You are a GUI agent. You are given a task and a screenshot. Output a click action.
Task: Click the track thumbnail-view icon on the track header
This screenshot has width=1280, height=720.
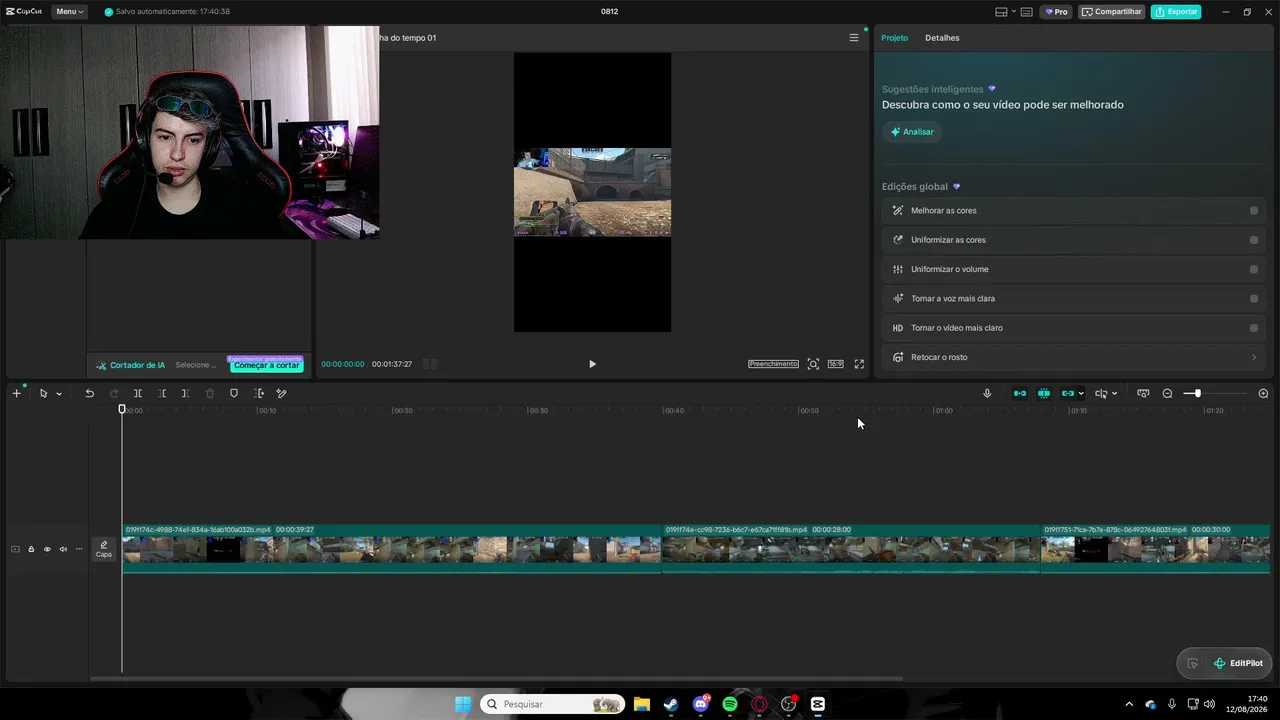(x=15, y=549)
